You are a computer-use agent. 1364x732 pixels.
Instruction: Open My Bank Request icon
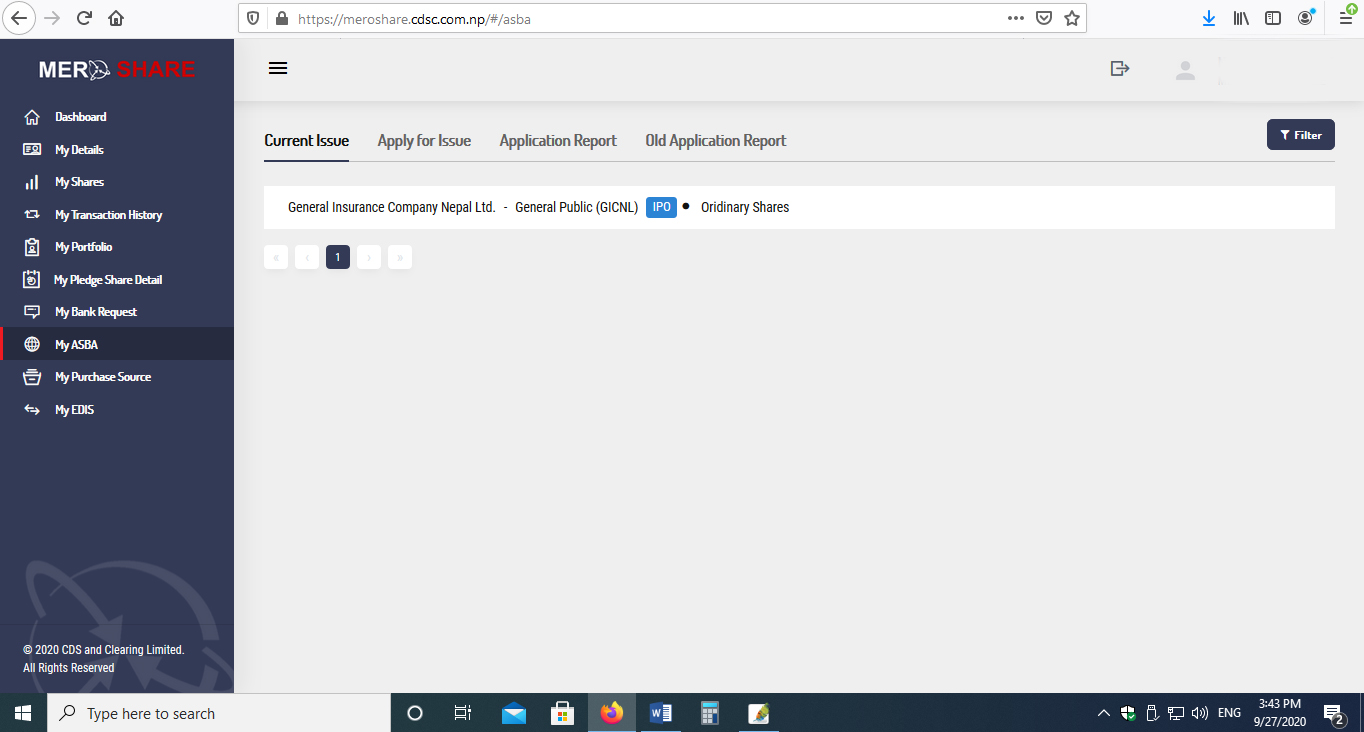pos(32,312)
